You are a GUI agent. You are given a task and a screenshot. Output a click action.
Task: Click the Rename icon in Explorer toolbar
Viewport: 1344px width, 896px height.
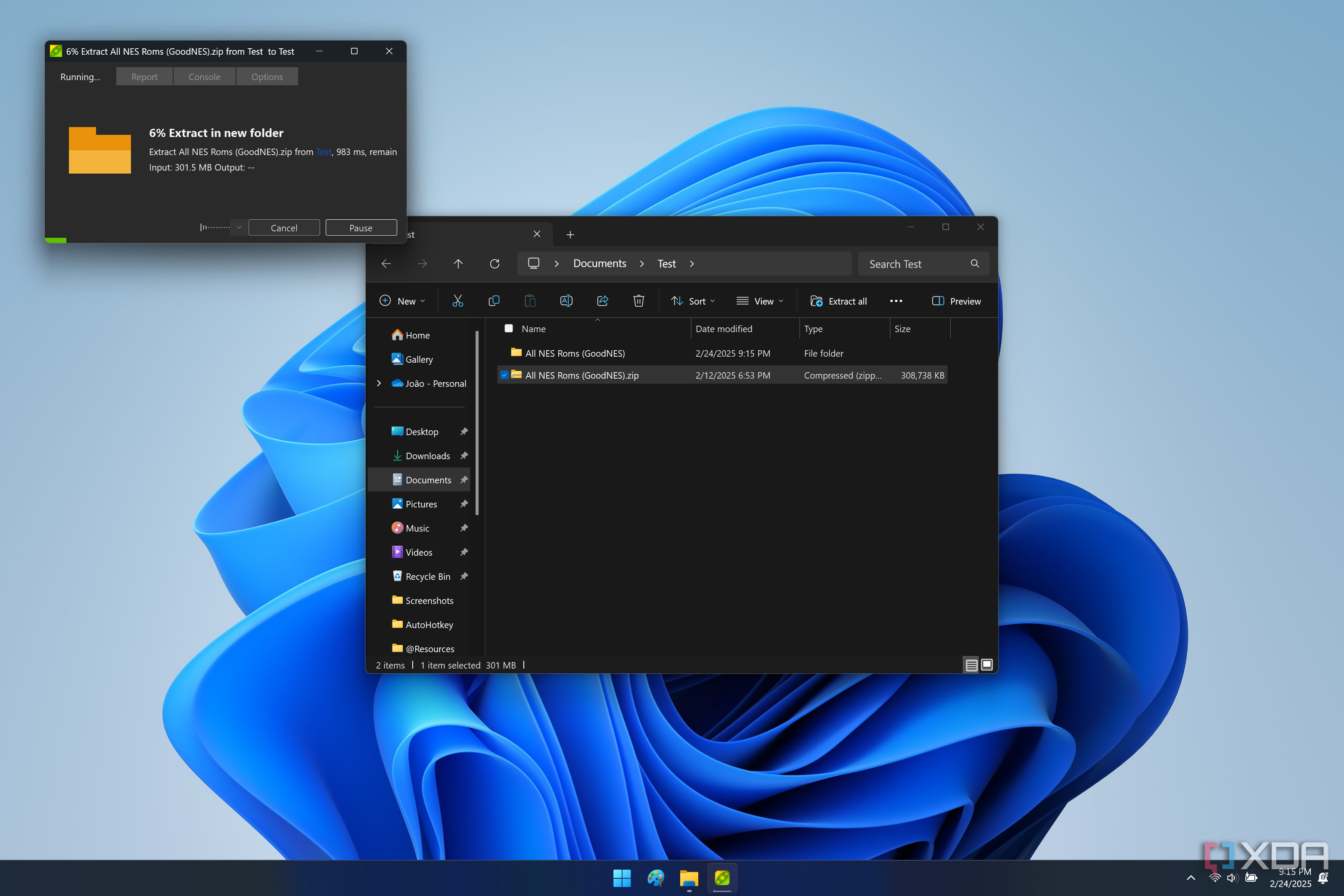[x=566, y=301]
